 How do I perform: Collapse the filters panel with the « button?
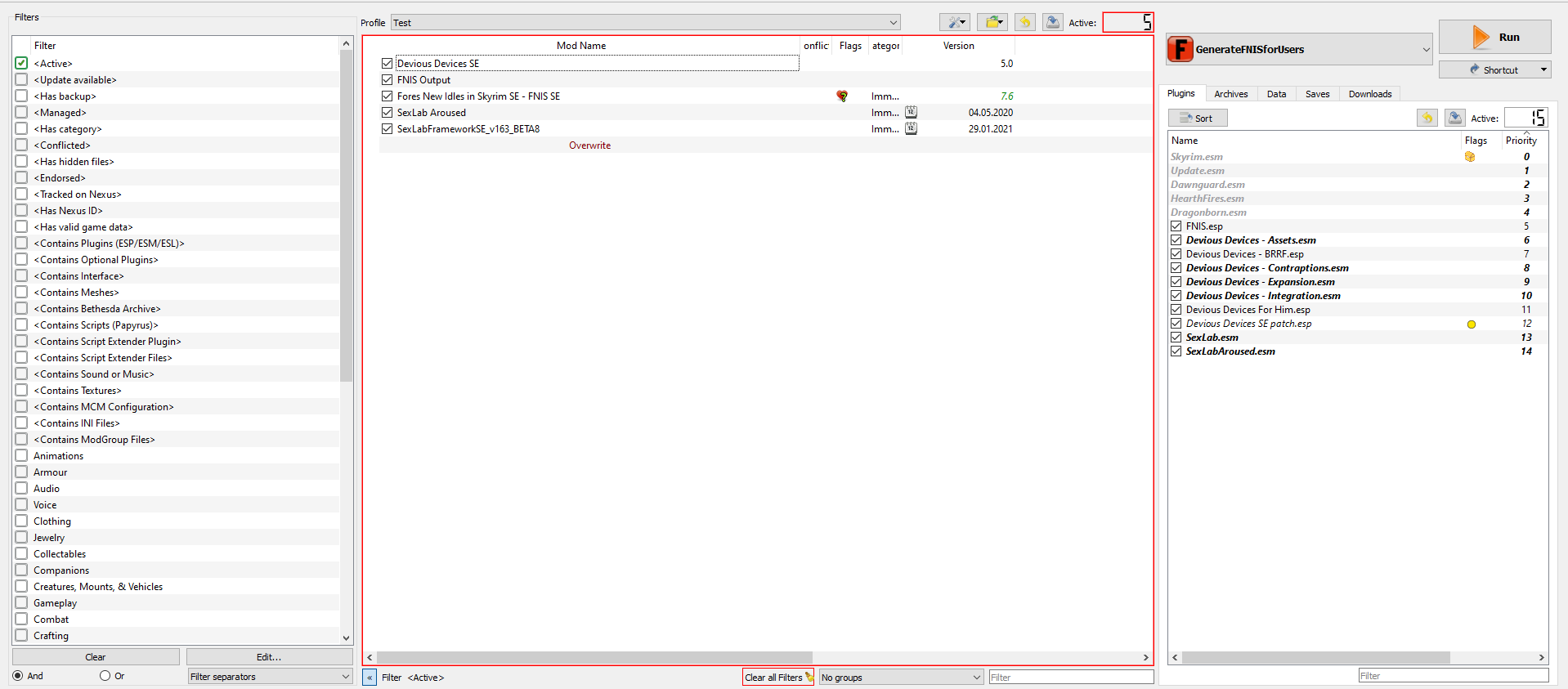pos(370,677)
